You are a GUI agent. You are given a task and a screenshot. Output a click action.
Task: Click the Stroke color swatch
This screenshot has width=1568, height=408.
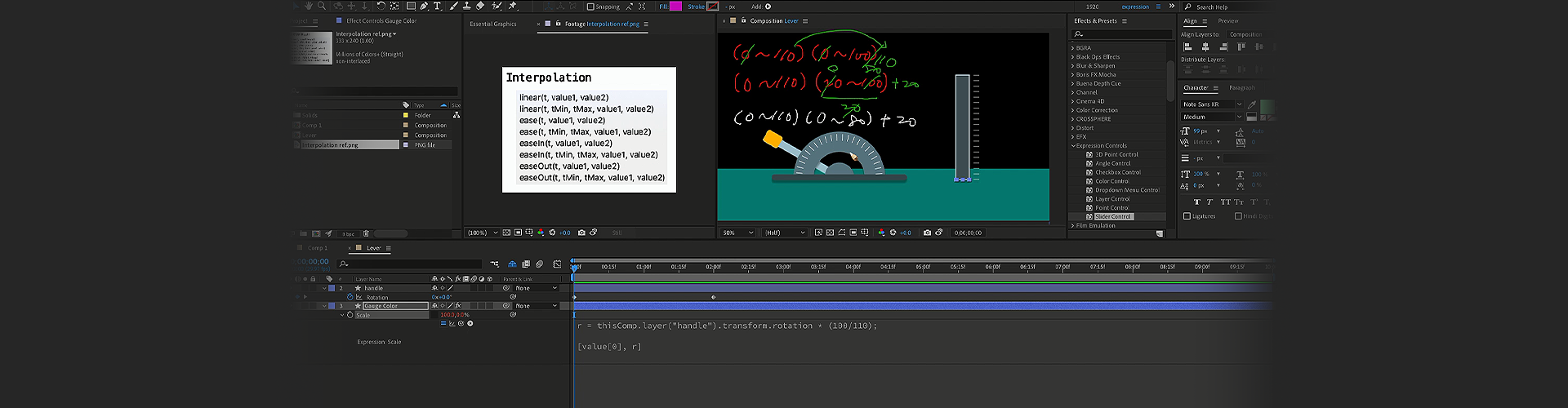(712, 7)
